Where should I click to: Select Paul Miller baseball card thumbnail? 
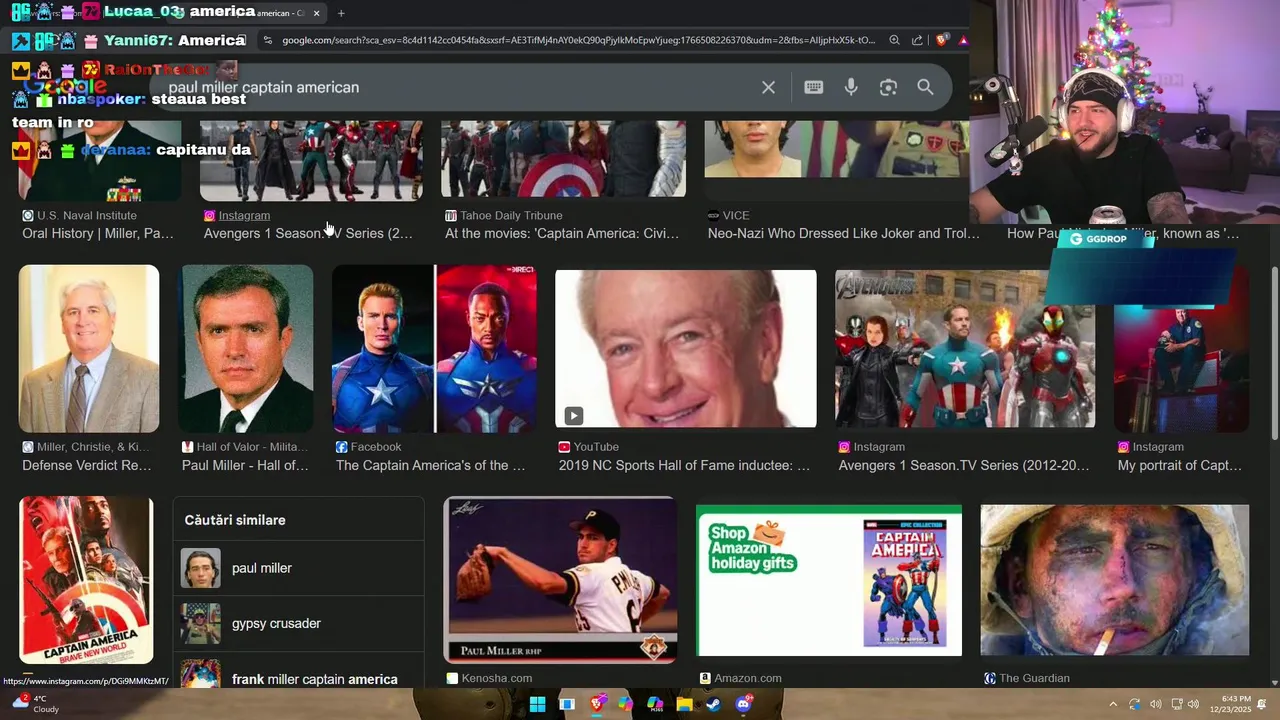pyautogui.click(x=560, y=580)
